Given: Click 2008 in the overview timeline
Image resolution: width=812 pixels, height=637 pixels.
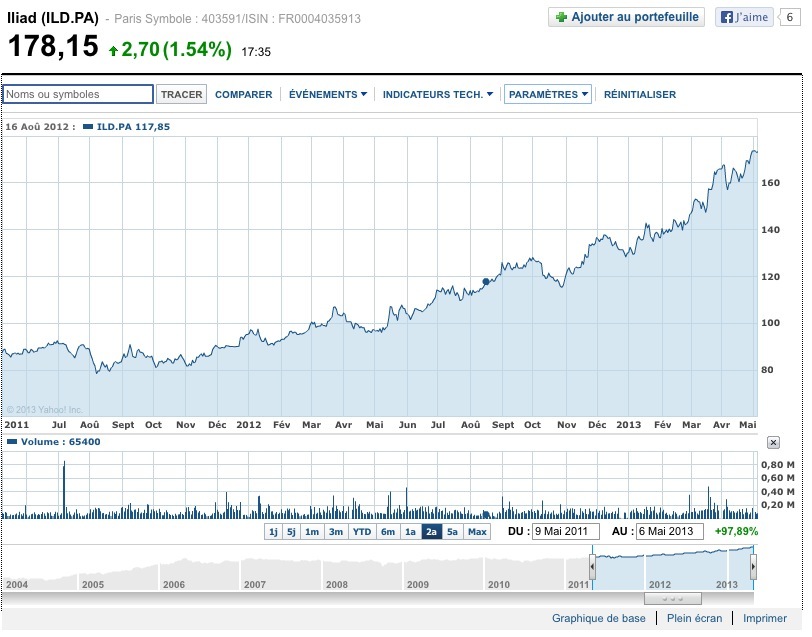Looking at the screenshot, I should [x=337, y=584].
